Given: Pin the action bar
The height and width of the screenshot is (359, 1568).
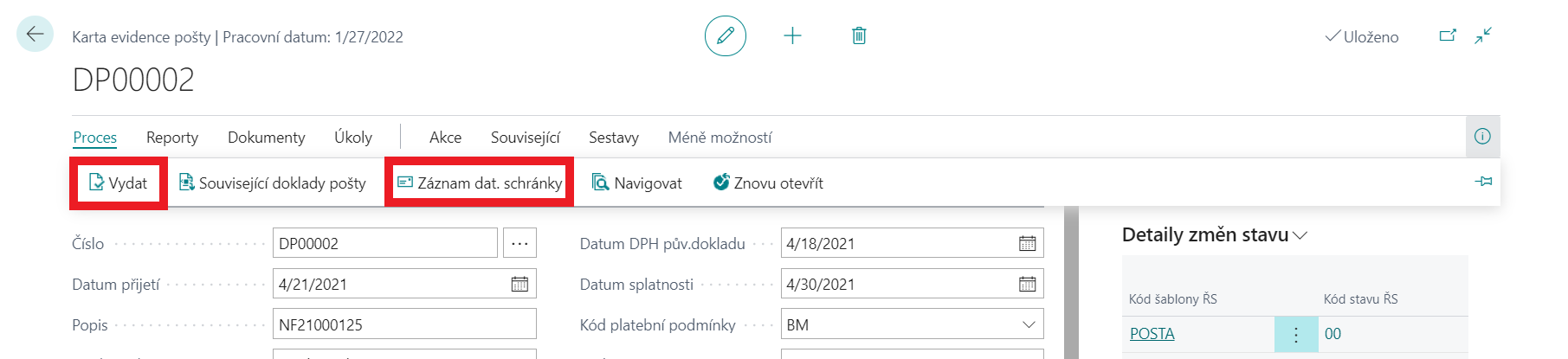Looking at the screenshot, I should 1483,182.
